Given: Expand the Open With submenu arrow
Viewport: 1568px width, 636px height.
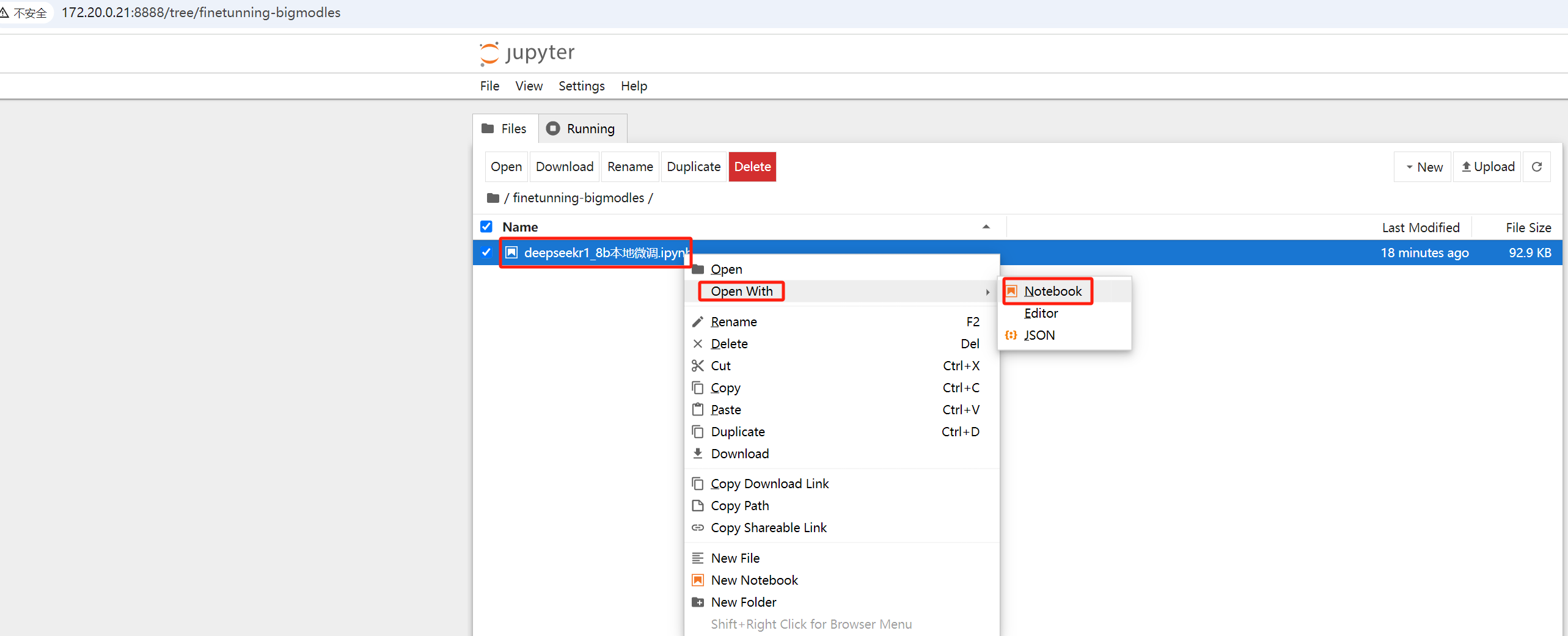Looking at the screenshot, I should (x=987, y=292).
